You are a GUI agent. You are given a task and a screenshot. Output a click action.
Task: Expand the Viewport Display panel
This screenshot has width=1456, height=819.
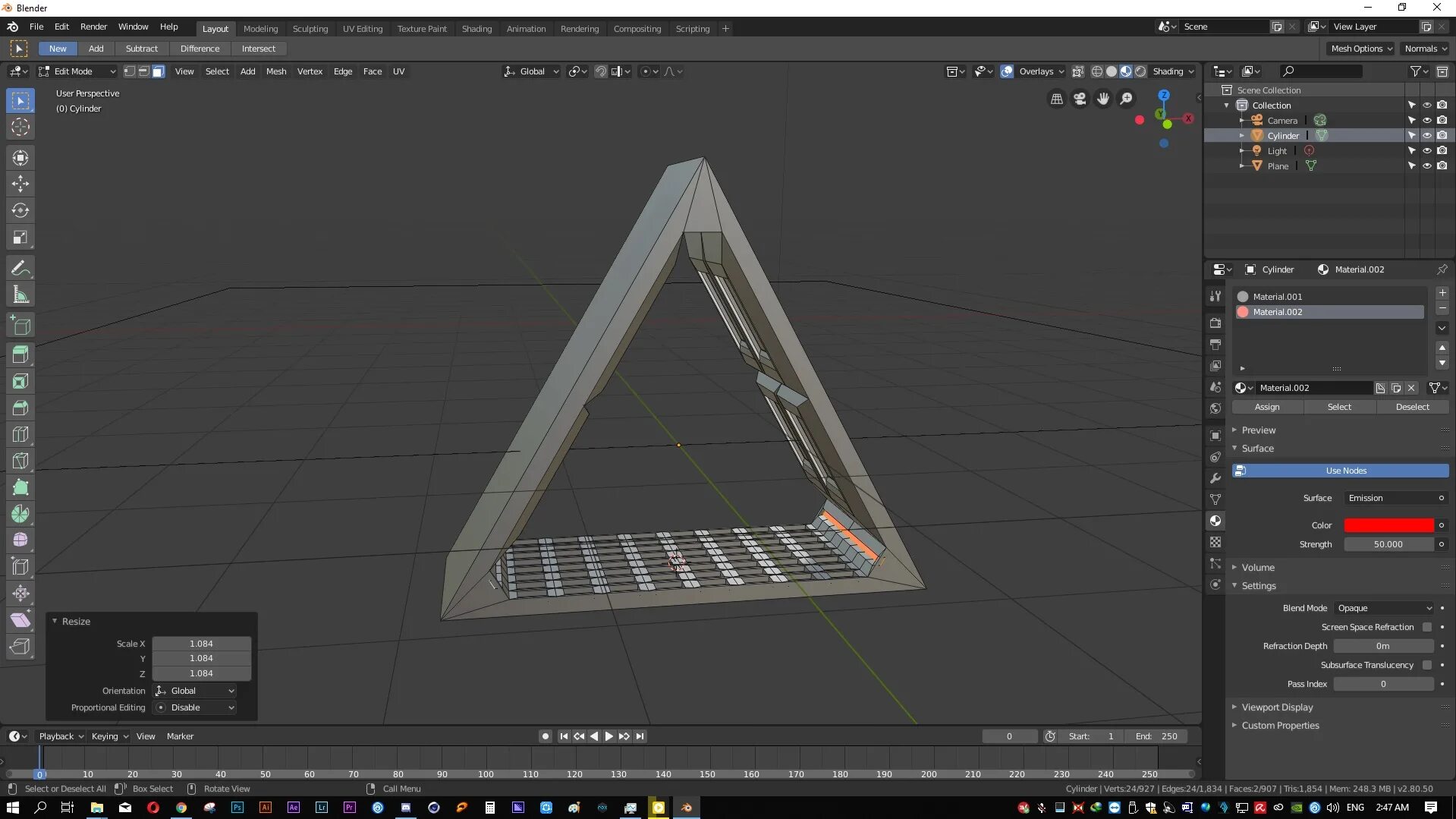[x=1277, y=707]
